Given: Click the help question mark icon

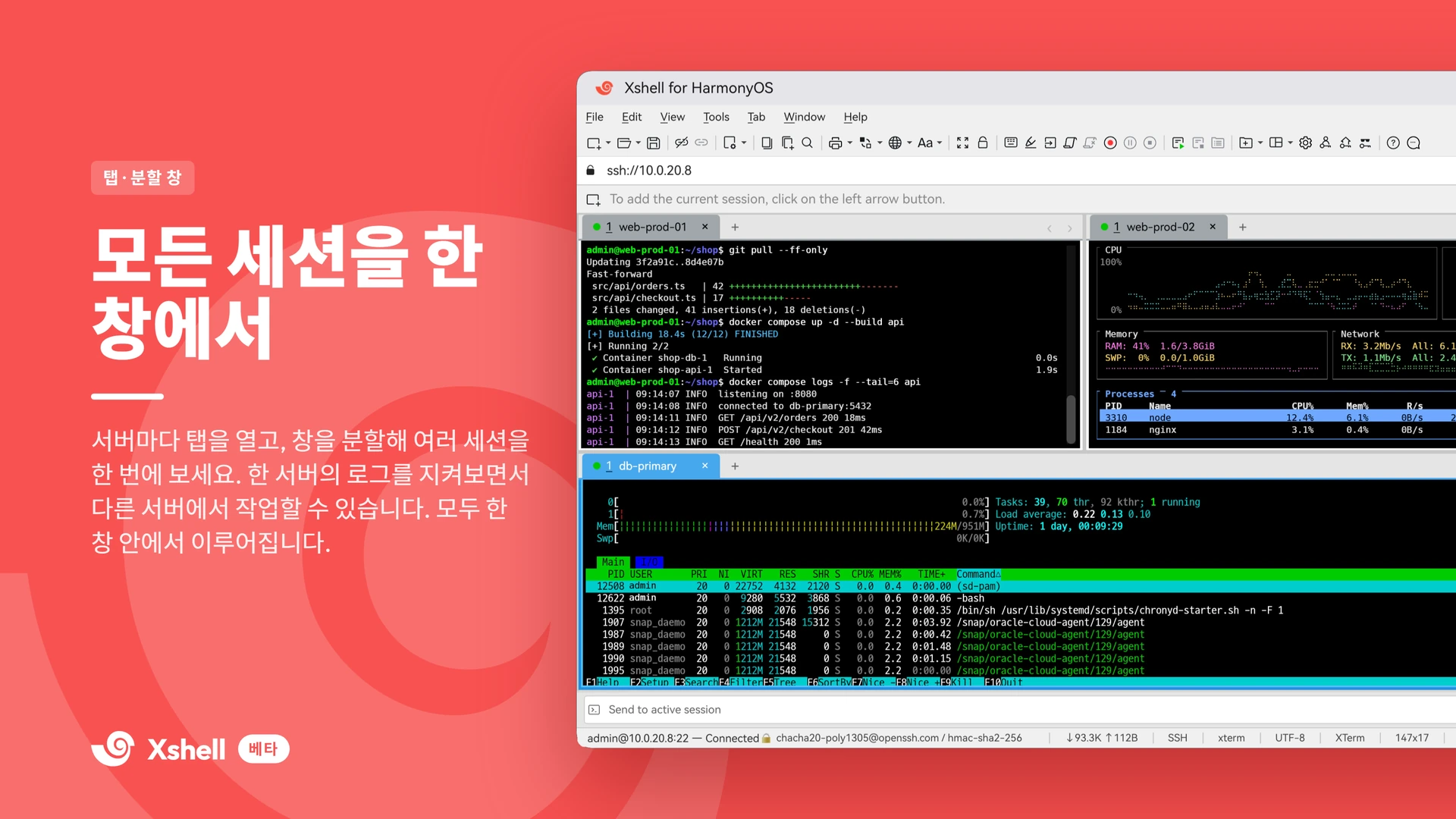Looking at the screenshot, I should pyautogui.click(x=1393, y=143).
